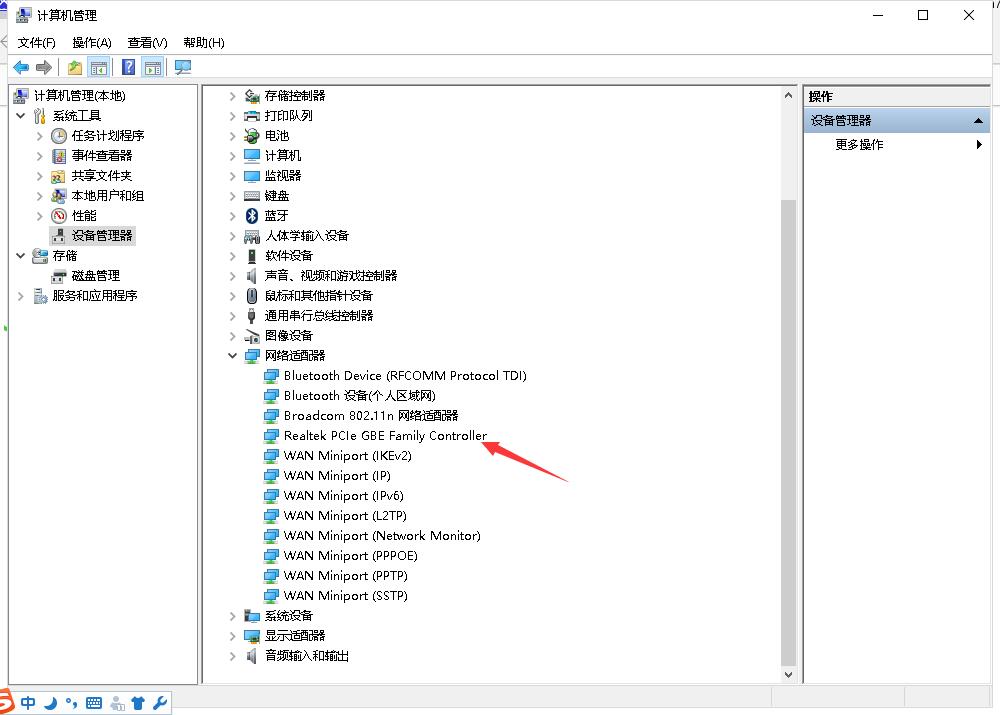Expand the 服务和应用程序 node
The width and height of the screenshot is (1000, 715).
[x=20, y=296]
